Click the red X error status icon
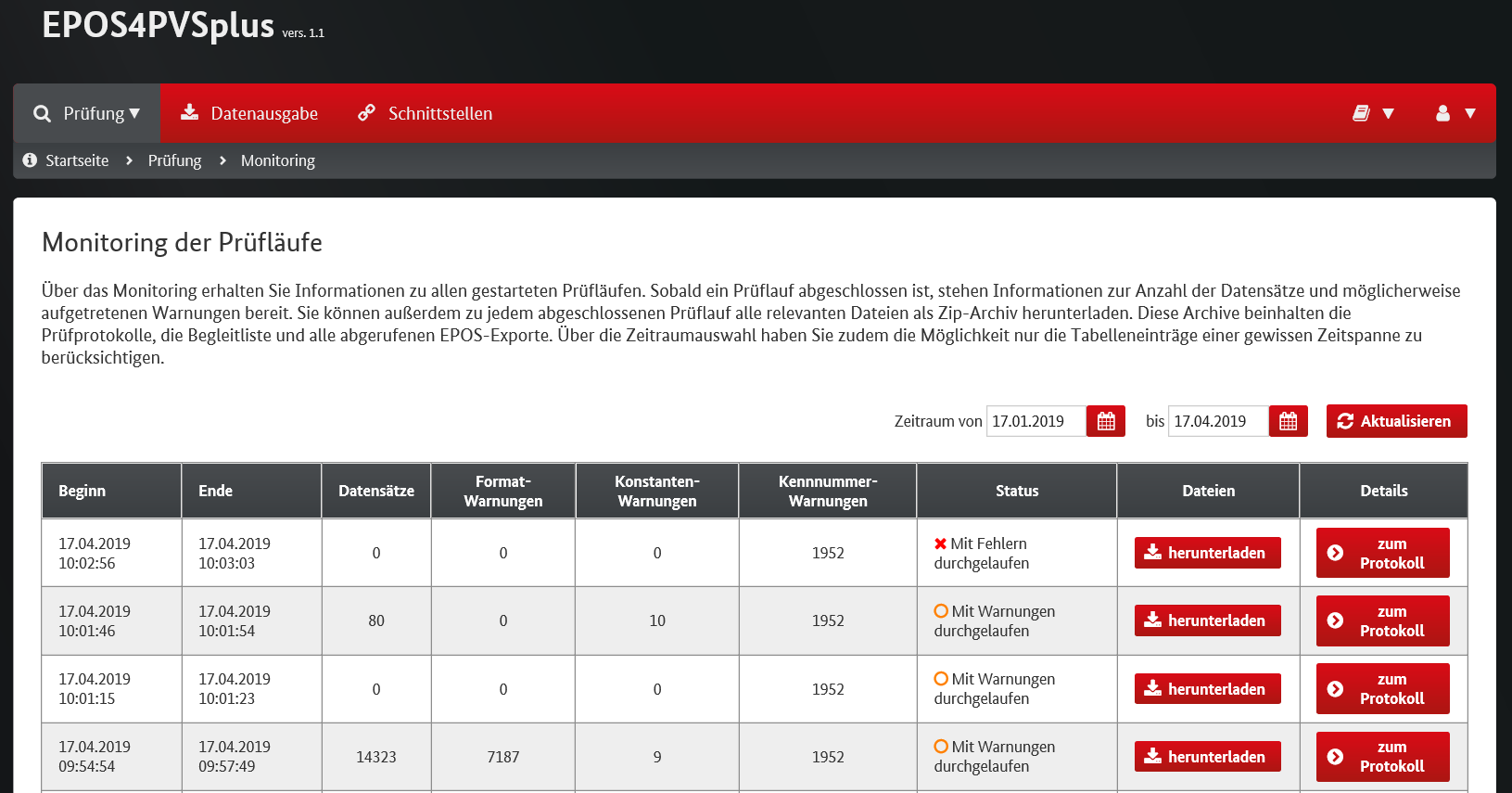 pyautogui.click(x=940, y=544)
